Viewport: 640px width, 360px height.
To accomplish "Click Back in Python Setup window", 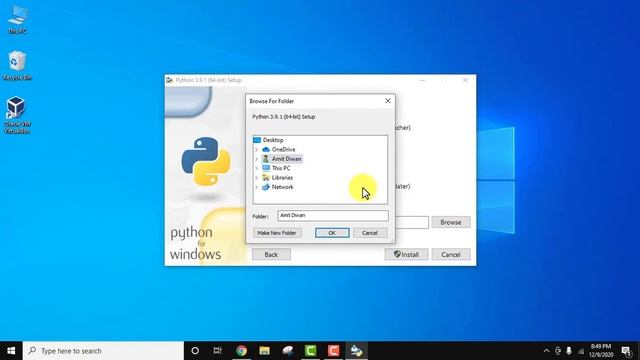I will [271, 254].
